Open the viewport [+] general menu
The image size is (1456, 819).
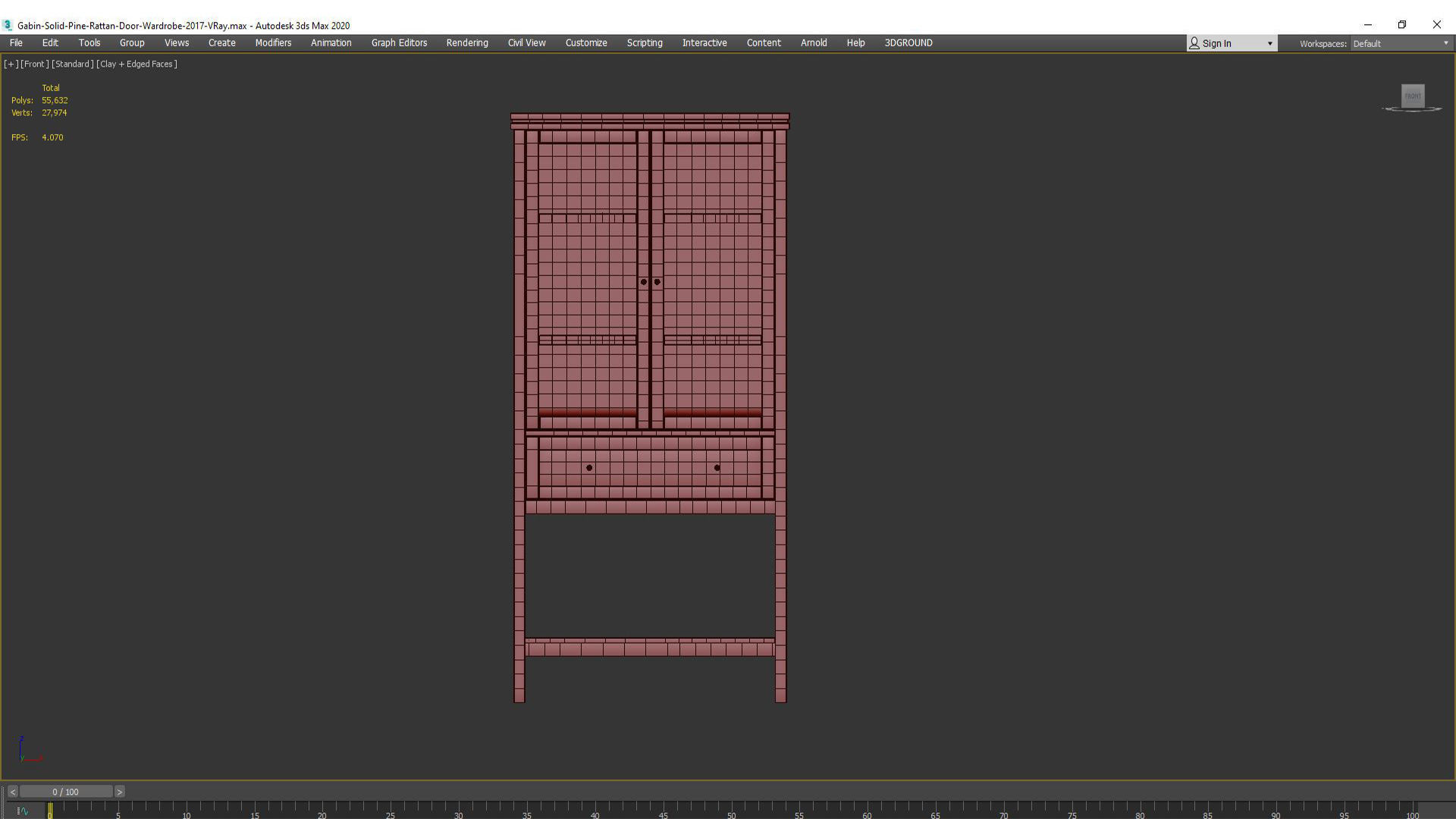11,64
